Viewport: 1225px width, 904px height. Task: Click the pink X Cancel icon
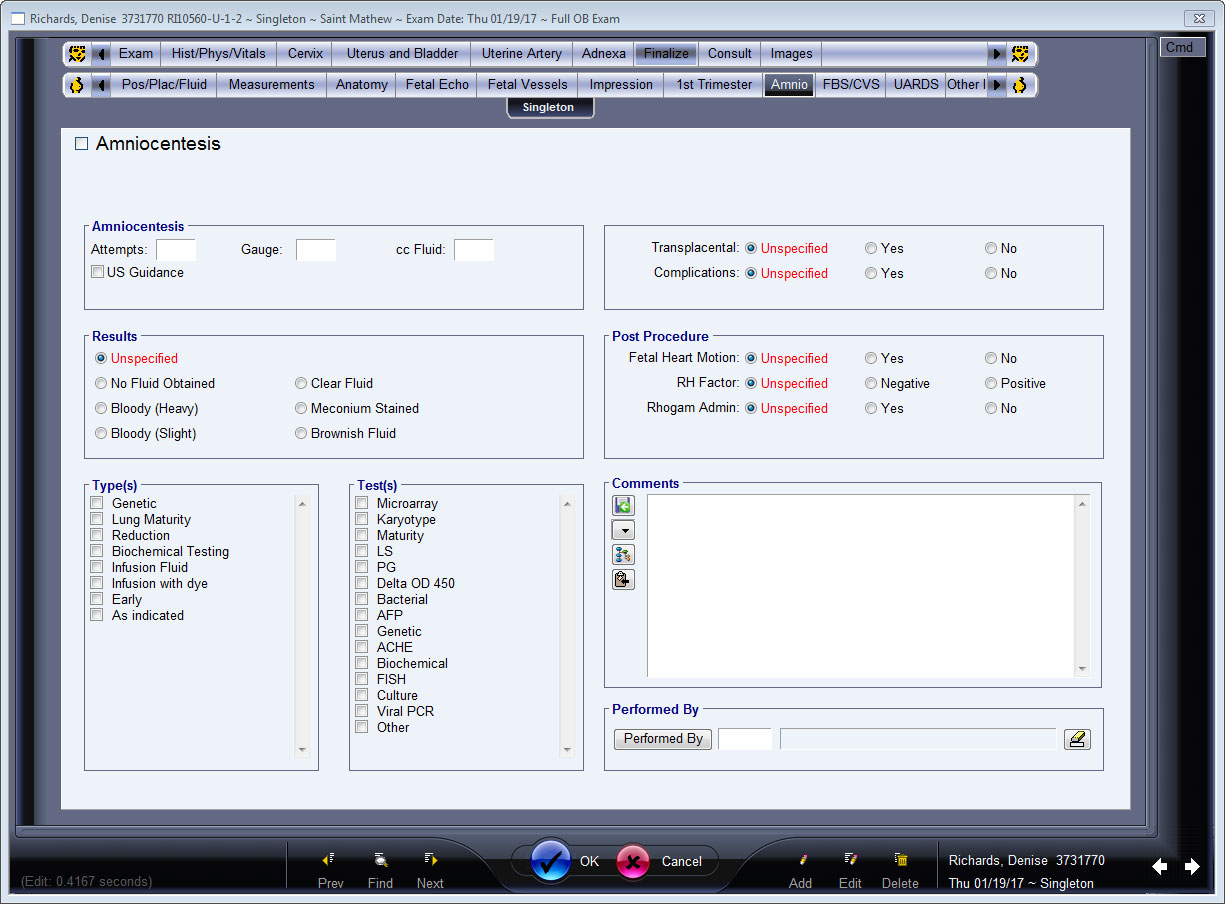point(634,861)
